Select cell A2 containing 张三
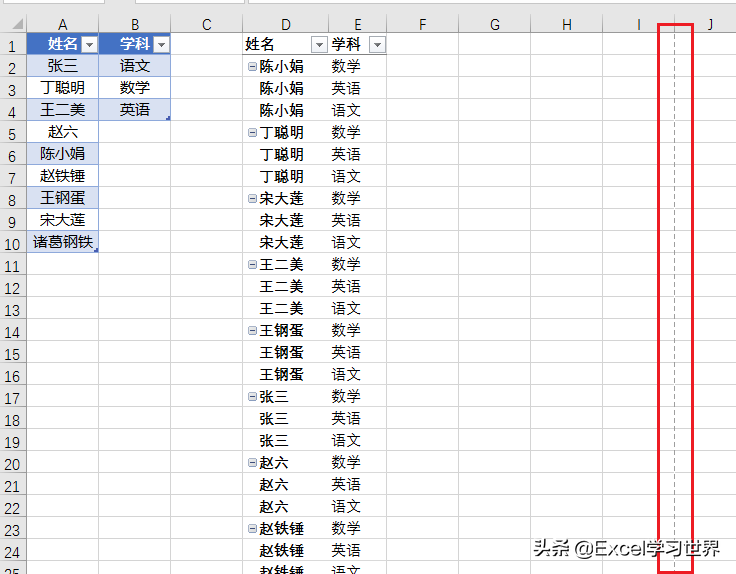736x574 pixels. click(x=62, y=66)
